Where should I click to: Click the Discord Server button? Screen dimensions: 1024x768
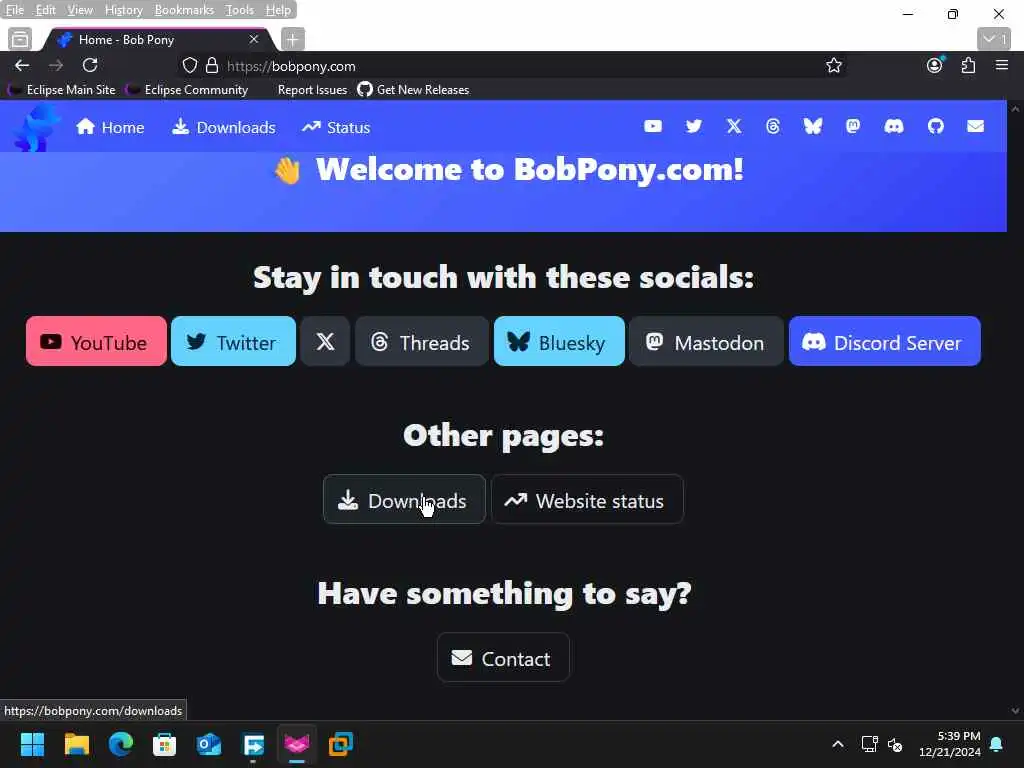tap(884, 342)
